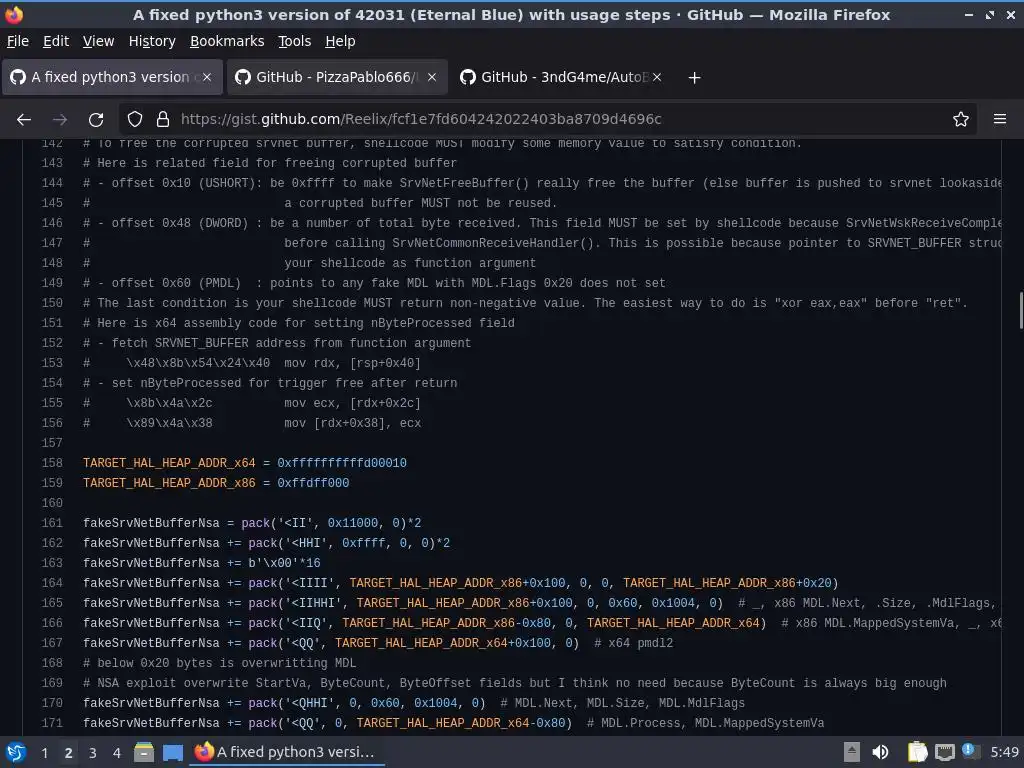Viewport: 1024px width, 768px height.
Task: Close the 'A fixed python3 version' tab
Action: (x=207, y=77)
